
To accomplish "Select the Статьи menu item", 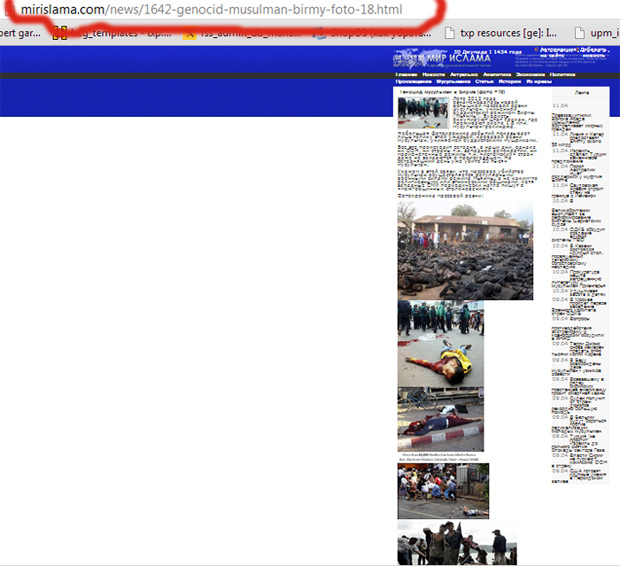I will coord(483,81).
